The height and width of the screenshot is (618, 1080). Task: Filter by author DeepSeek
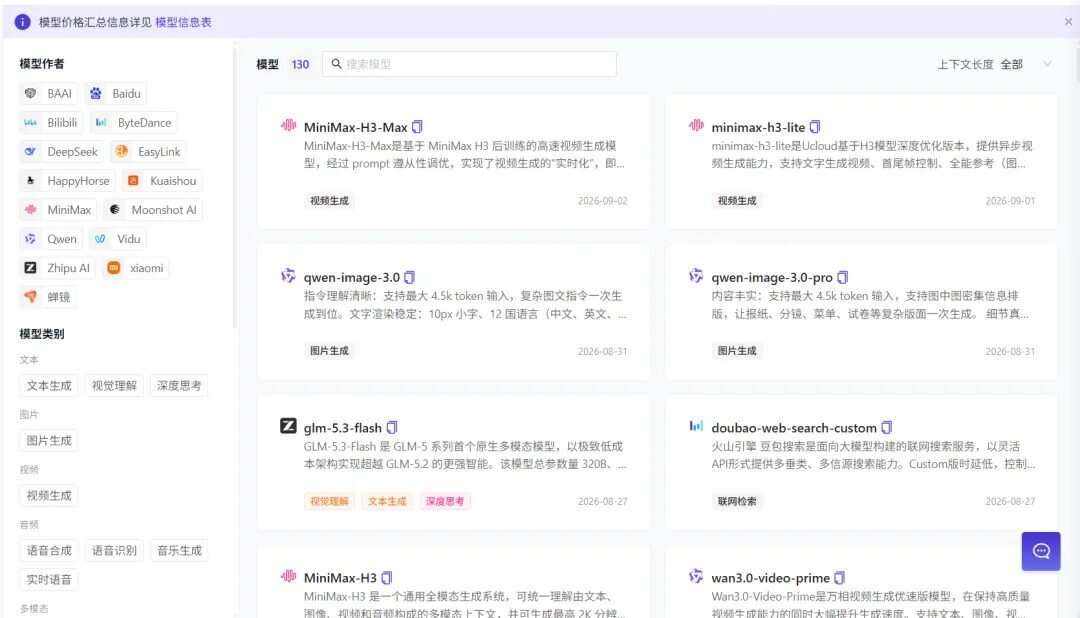(61, 152)
